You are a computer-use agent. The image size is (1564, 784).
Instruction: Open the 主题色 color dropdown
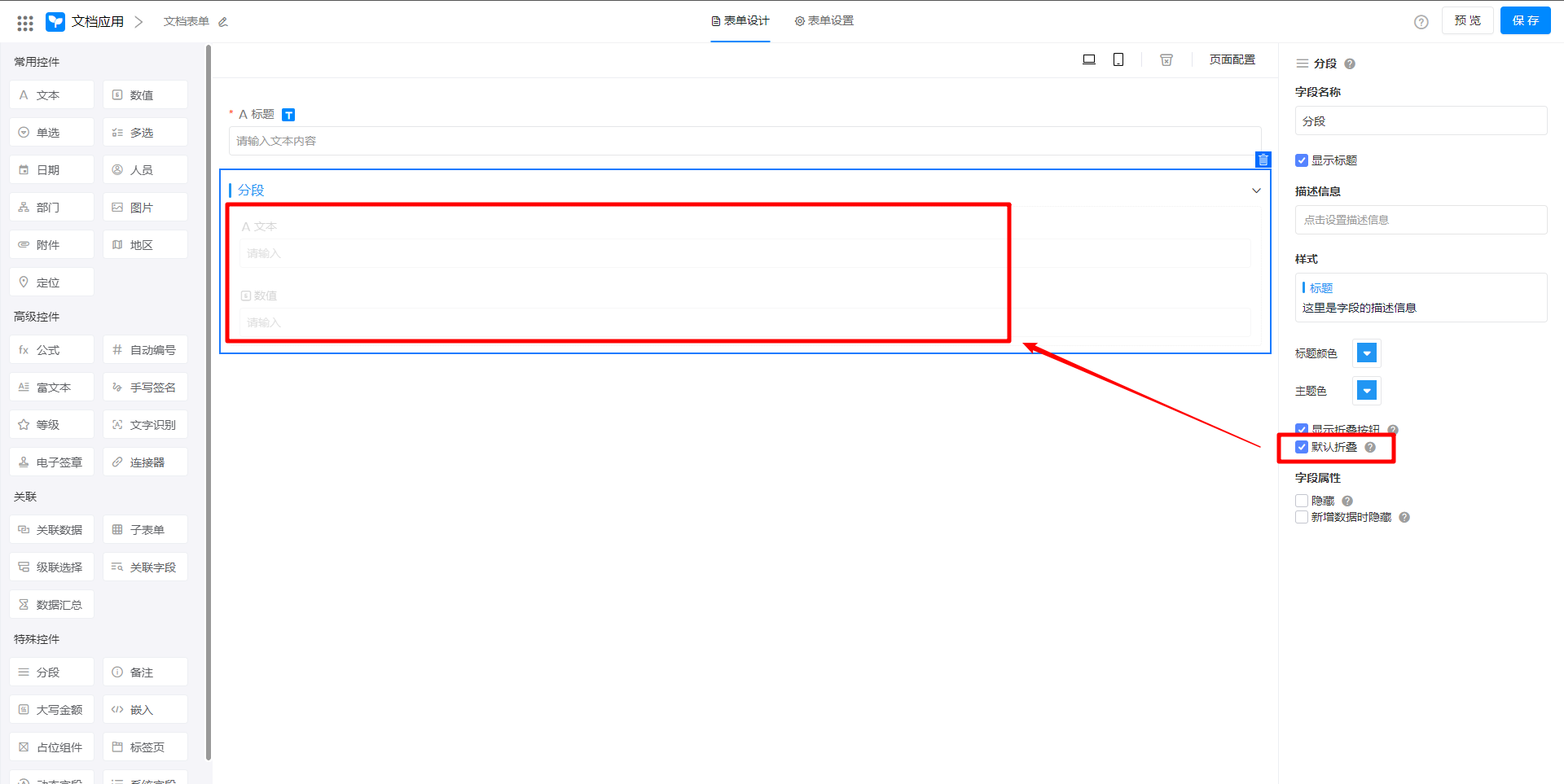1367,391
